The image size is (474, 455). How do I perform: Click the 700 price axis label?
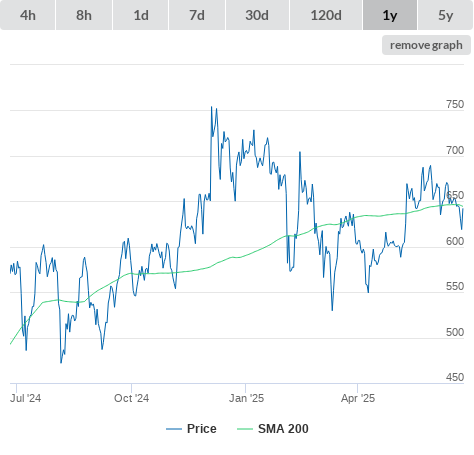[455, 150]
